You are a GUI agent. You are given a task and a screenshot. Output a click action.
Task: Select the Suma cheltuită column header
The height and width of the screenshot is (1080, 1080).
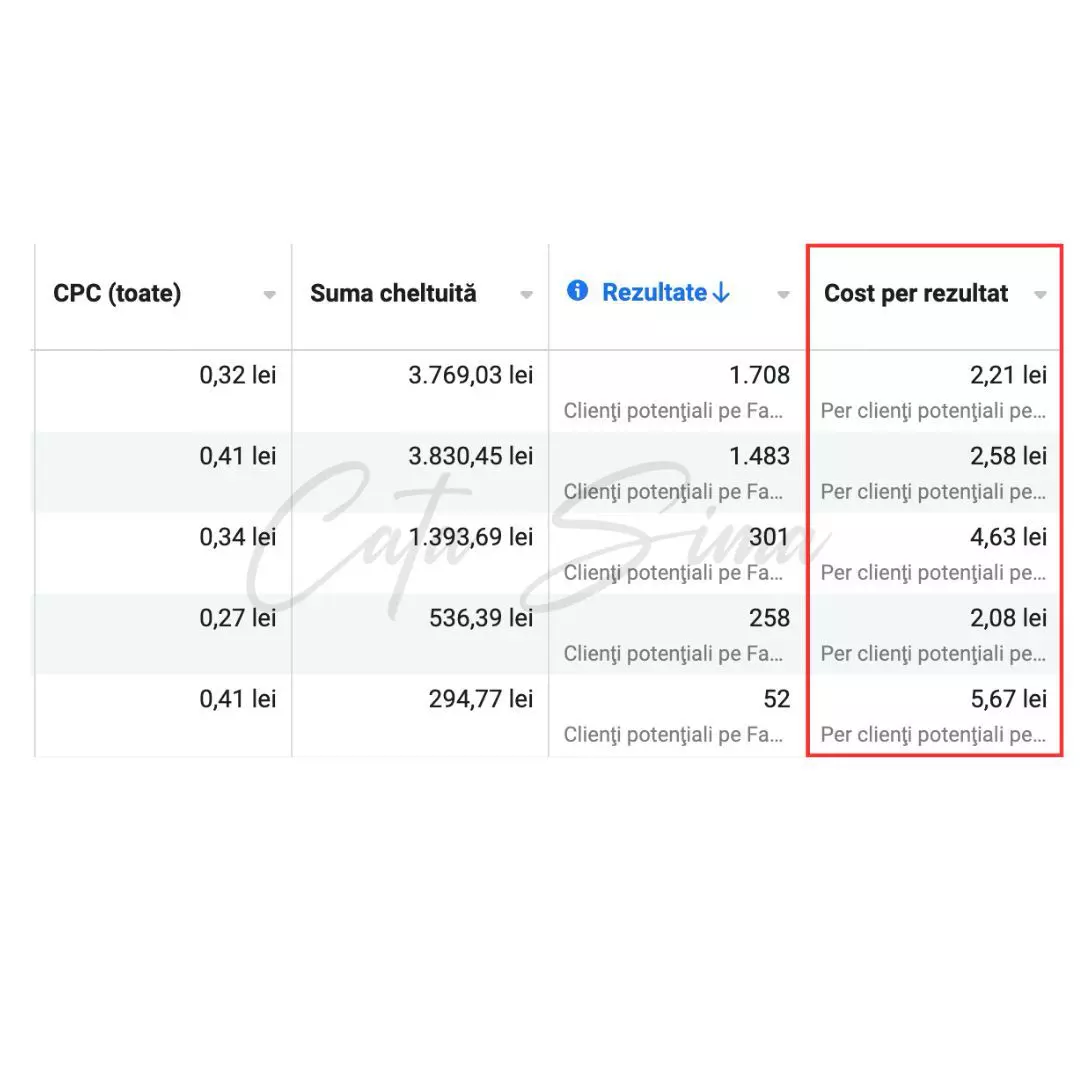393,293
